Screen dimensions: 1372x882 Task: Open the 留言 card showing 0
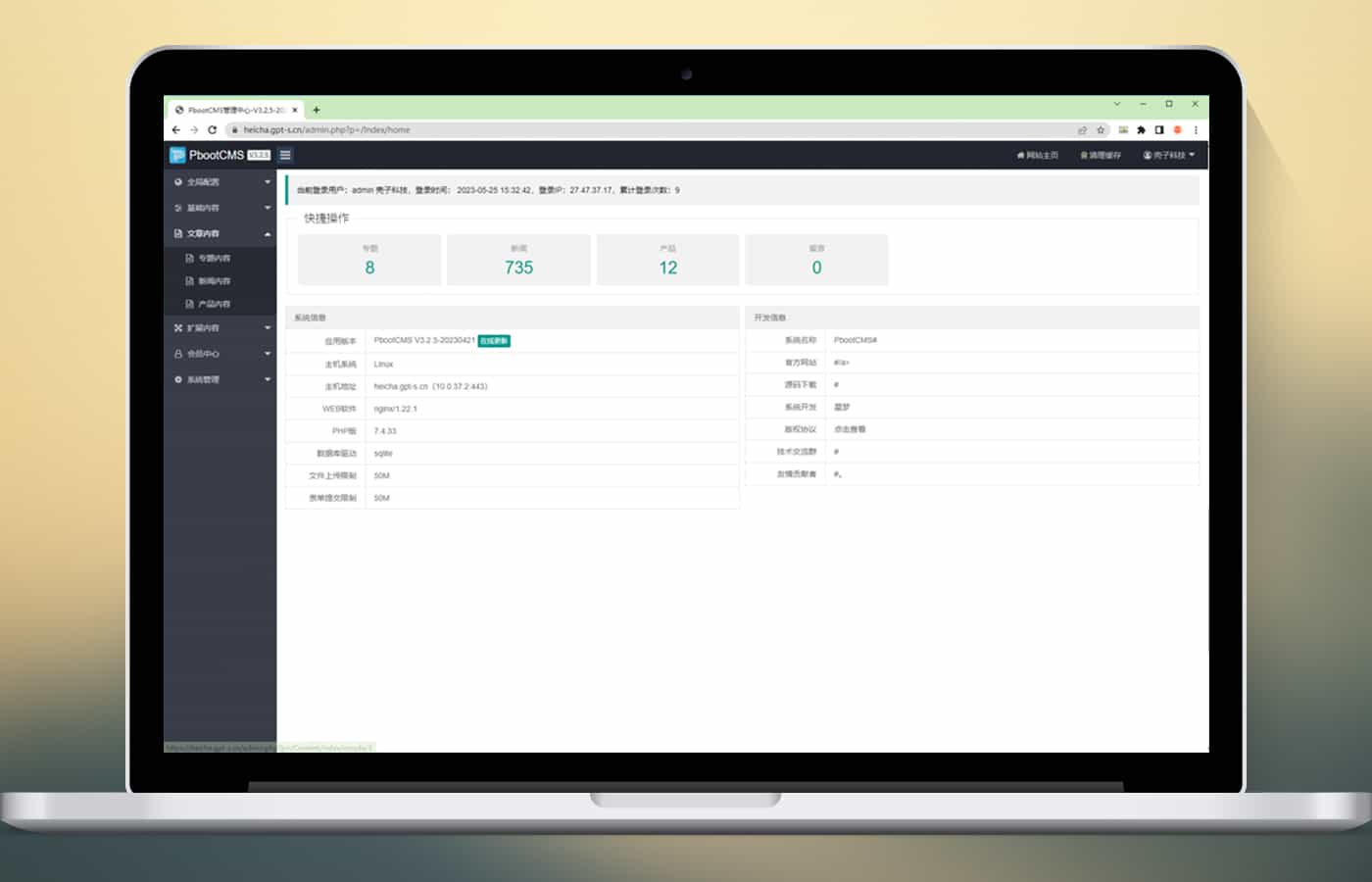pyautogui.click(x=816, y=260)
